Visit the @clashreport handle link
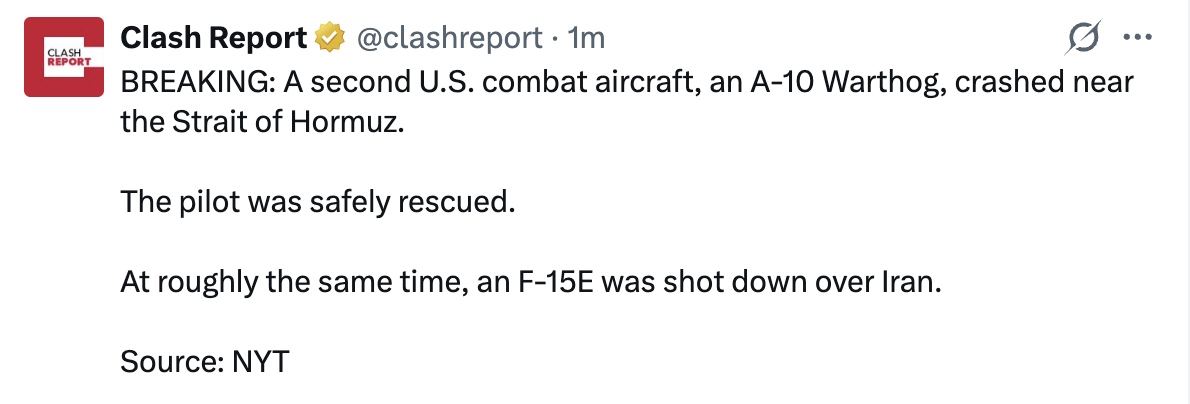Image resolution: width=1190 pixels, height=404 pixels. click(449, 37)
